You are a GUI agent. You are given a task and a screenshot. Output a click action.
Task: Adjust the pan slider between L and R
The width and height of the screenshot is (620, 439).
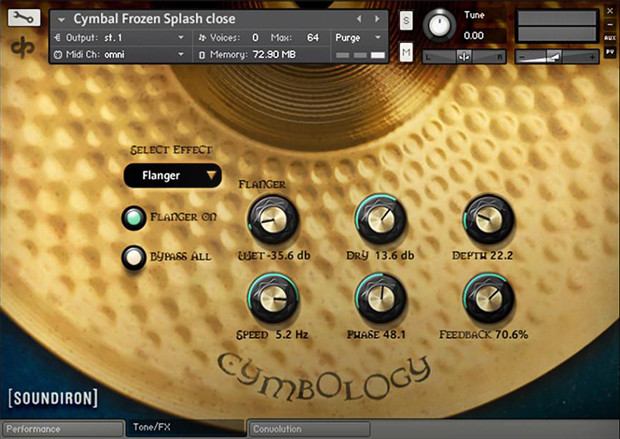464,57
